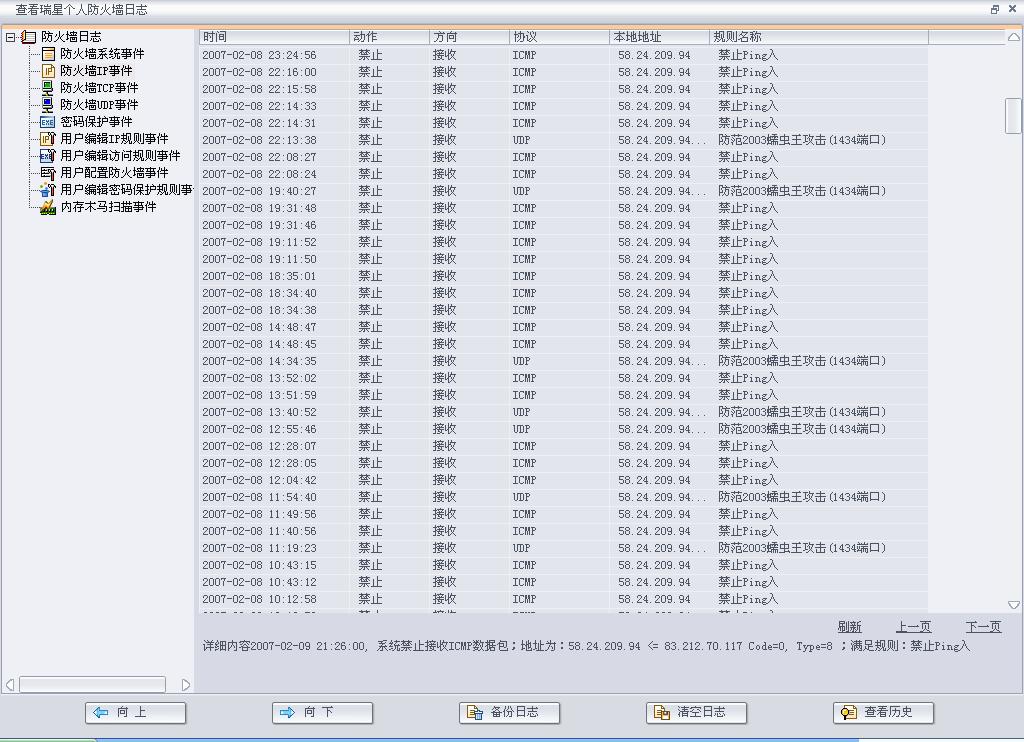Image resolution: width=1024 pixels, height=742 pixels.
Task: Select log row 2007-02-08 22:13:38
Action: tap(564, 140)
